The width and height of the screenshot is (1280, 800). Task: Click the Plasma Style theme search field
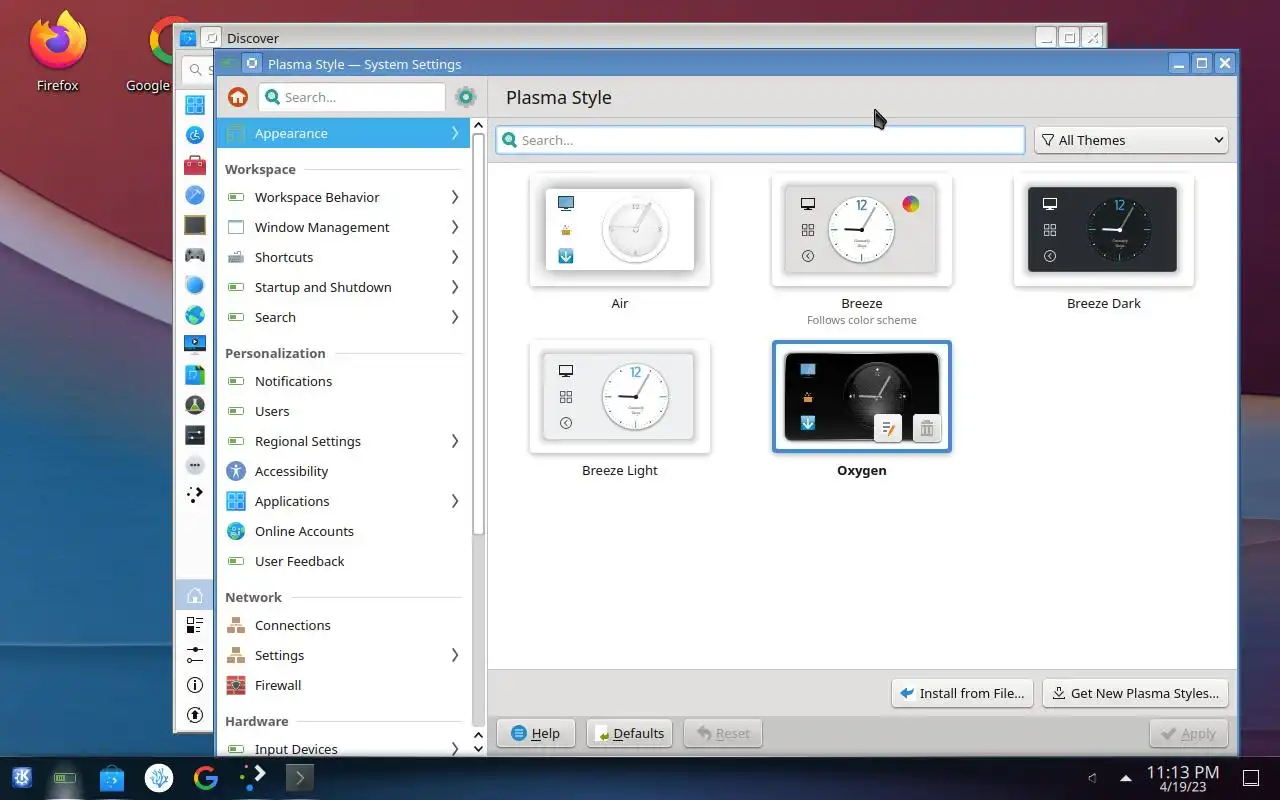point(760,140)
